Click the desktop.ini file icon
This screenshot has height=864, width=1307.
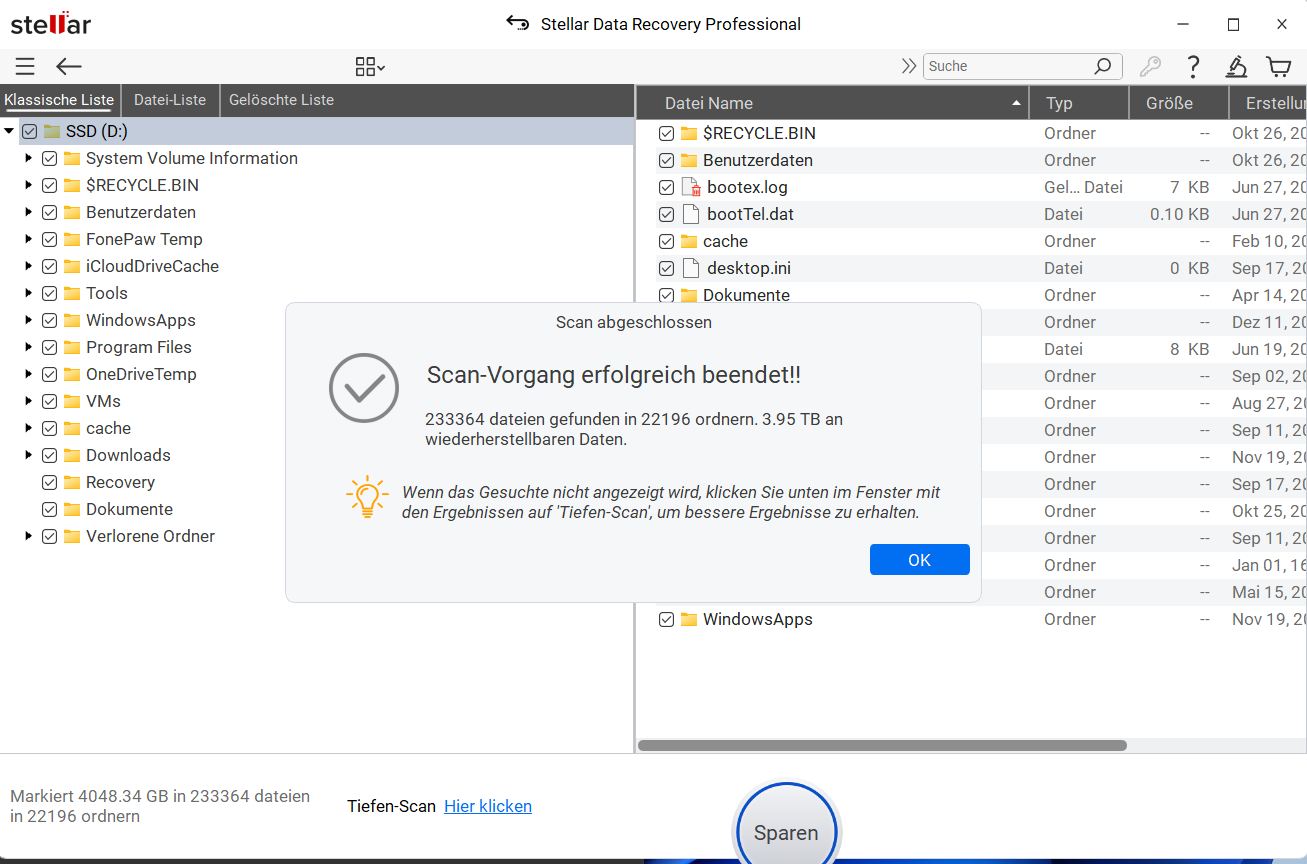[690, 268]
